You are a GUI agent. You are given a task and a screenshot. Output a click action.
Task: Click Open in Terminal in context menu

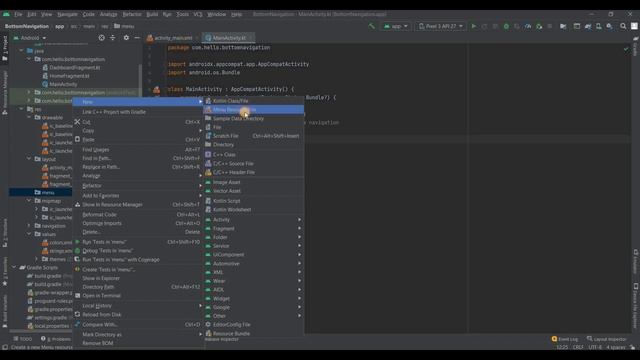pos(138,296)
